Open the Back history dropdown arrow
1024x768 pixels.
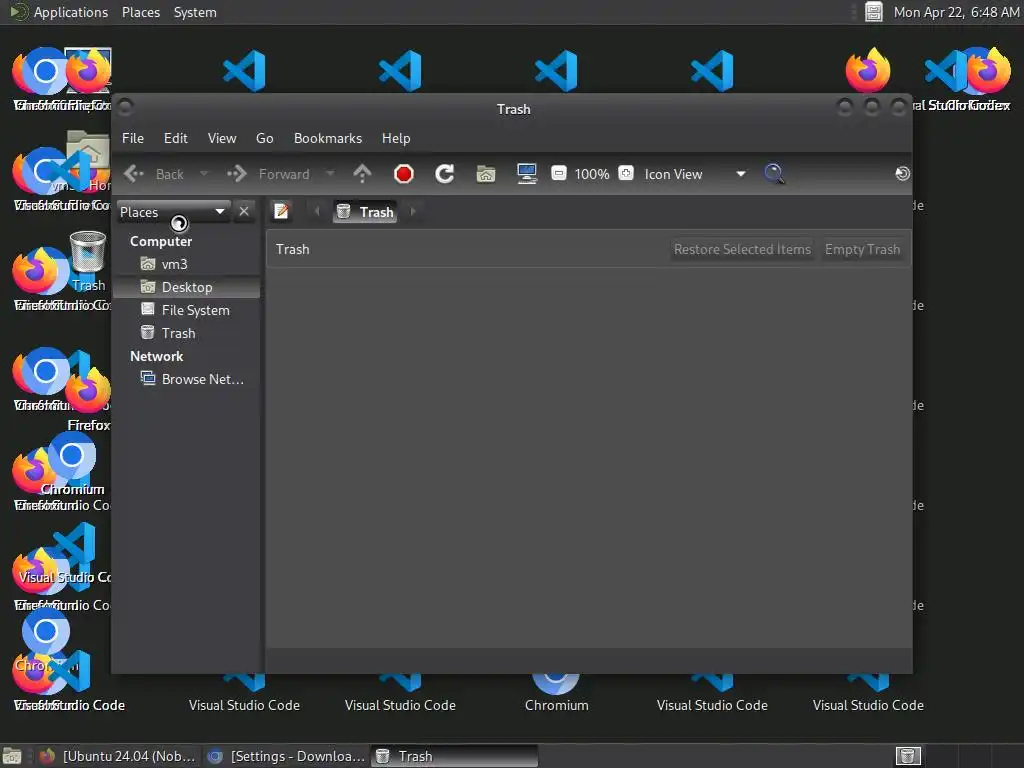click(x=204, y=174)
